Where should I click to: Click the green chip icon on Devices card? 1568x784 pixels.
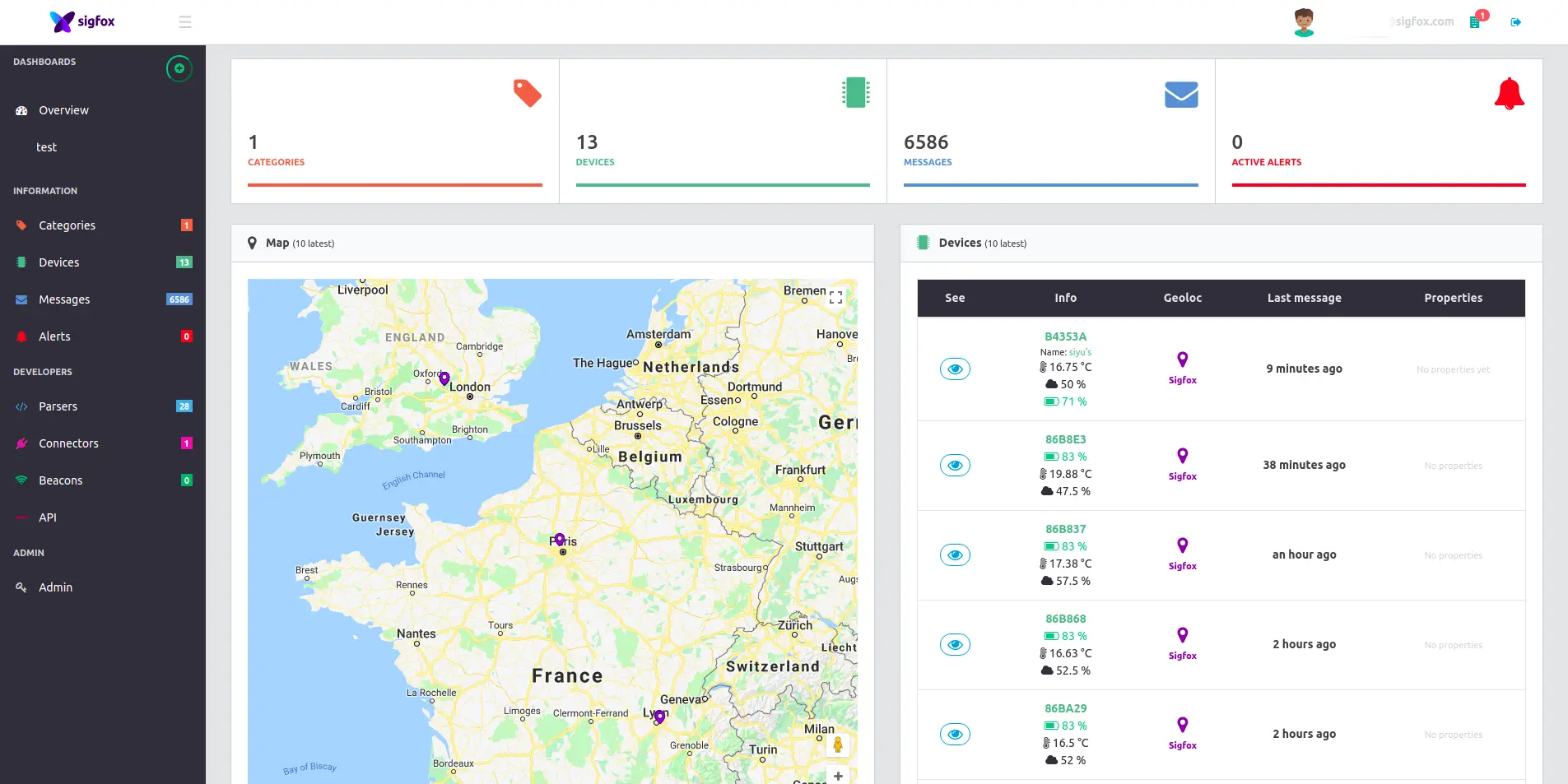[x=854, y=93]
